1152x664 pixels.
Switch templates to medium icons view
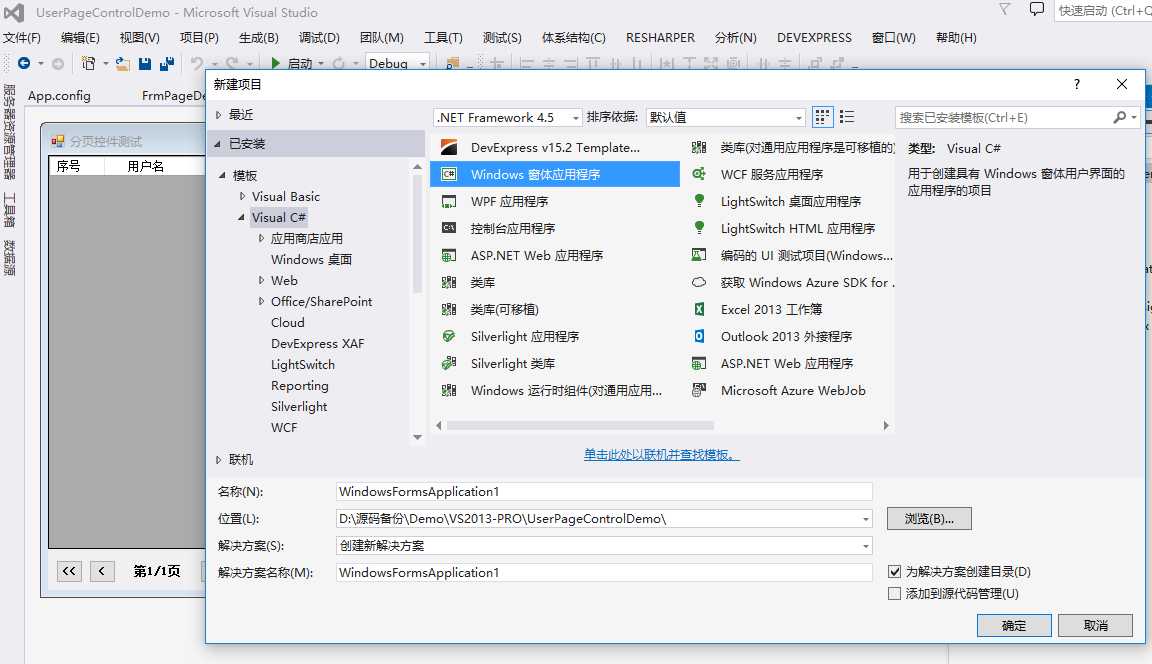822,117
